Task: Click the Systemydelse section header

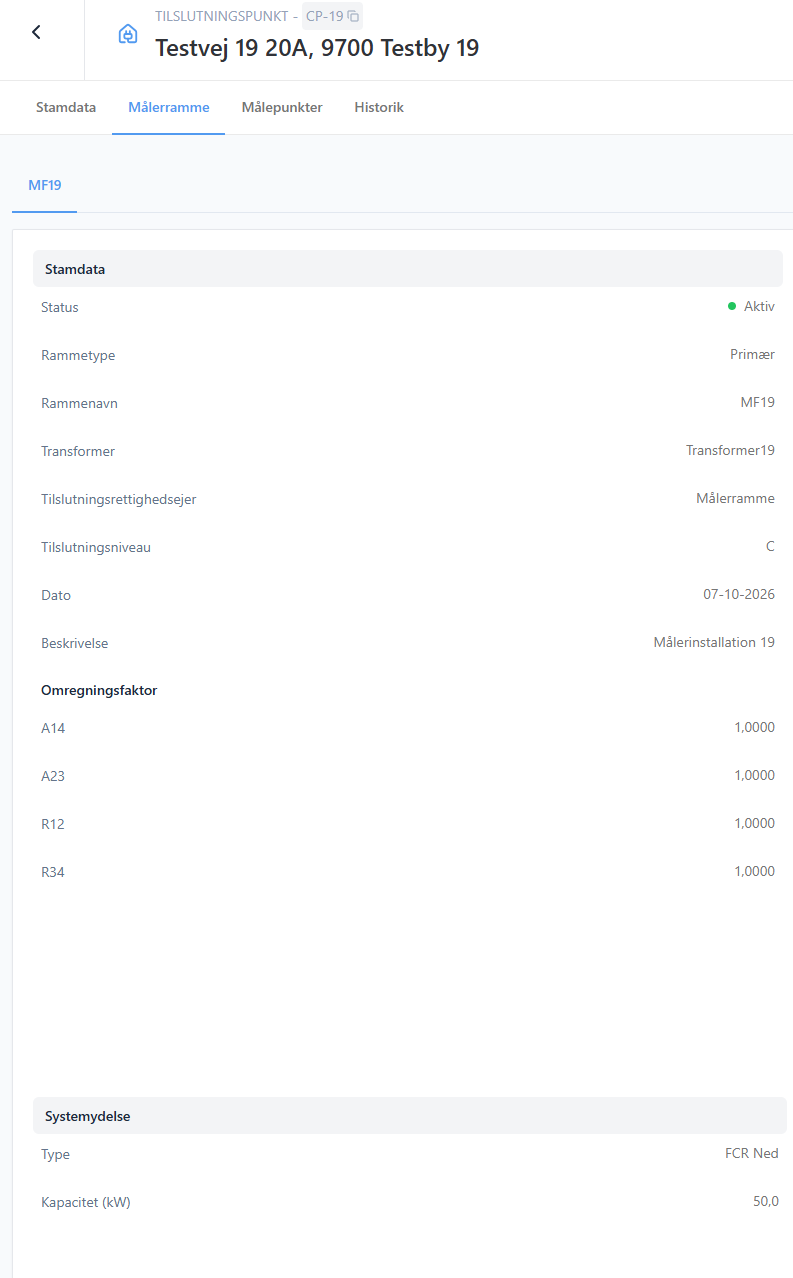Action: tap(410, 1116)
